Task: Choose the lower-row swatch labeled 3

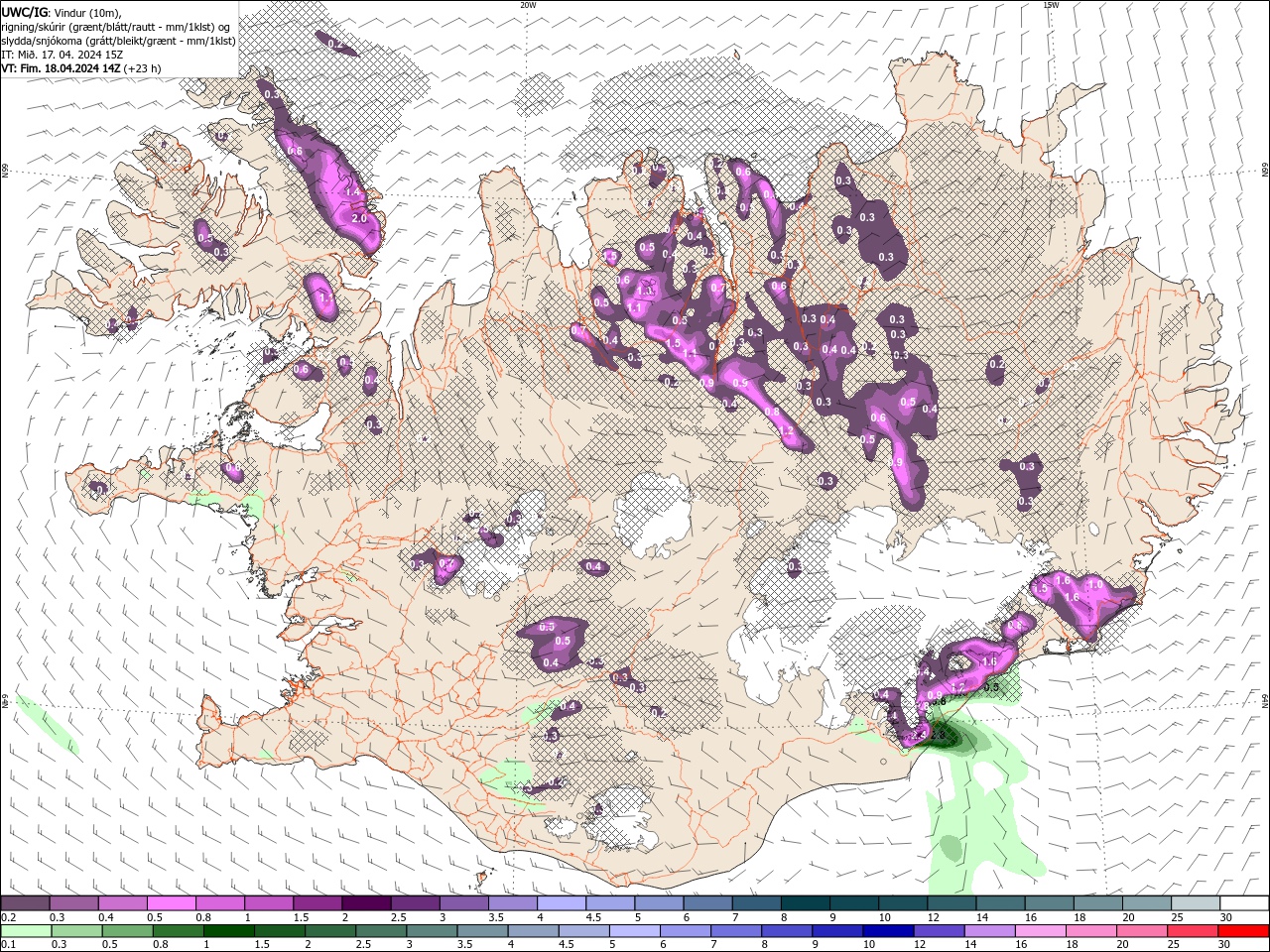Action: (432, 931)
